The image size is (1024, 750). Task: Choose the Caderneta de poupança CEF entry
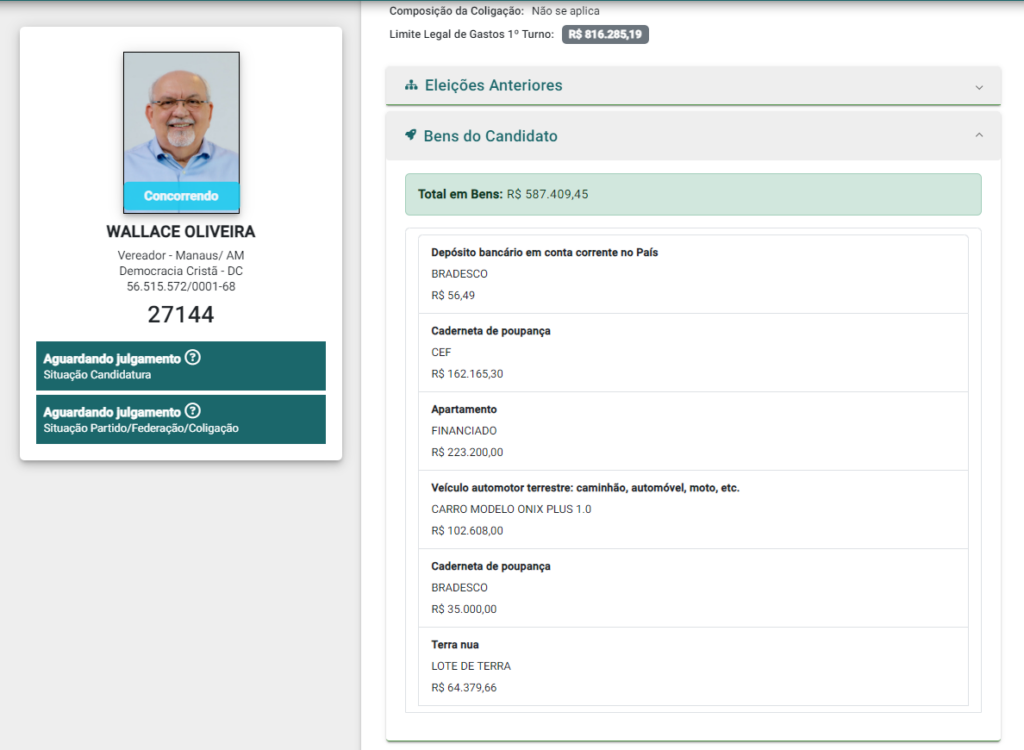(692, 352)
